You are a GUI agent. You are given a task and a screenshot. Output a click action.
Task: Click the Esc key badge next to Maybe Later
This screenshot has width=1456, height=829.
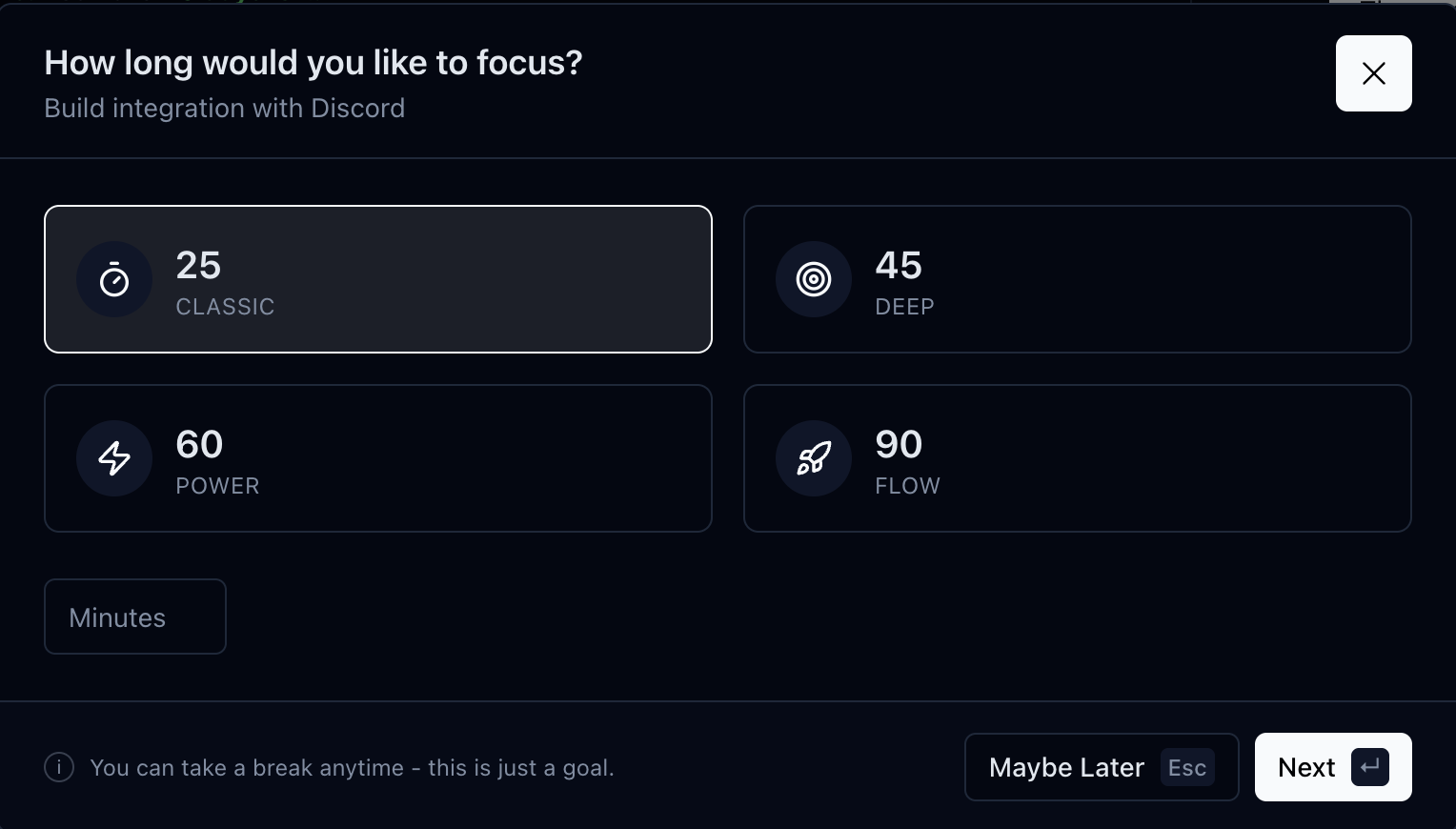click(x=1187, y=767)
